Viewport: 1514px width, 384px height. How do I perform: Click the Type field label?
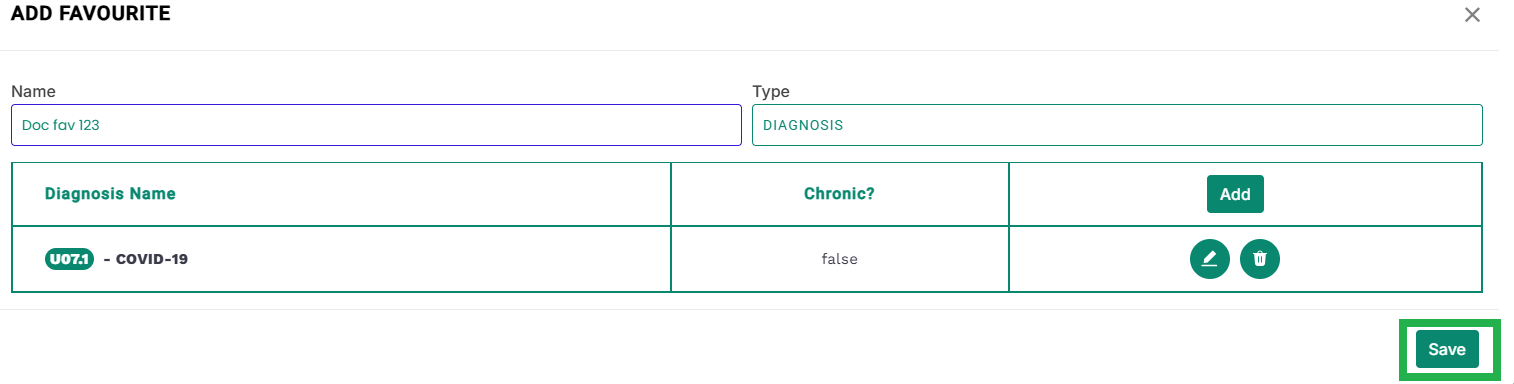coord(771,91)
